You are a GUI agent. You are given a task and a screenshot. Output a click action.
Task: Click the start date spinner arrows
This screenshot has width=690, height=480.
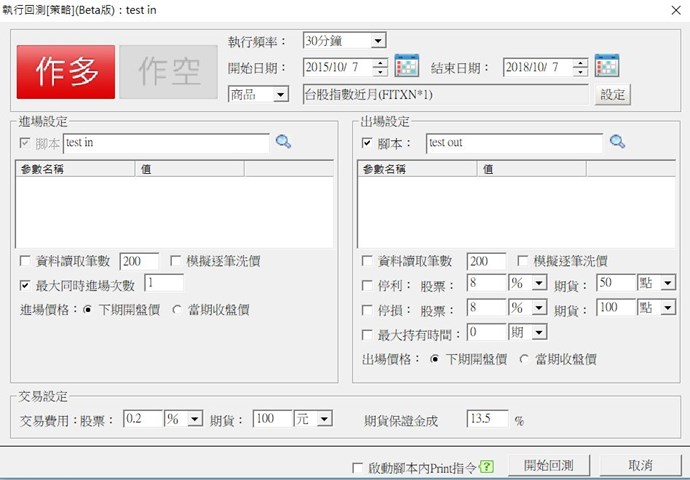click(x=380, y=68)
